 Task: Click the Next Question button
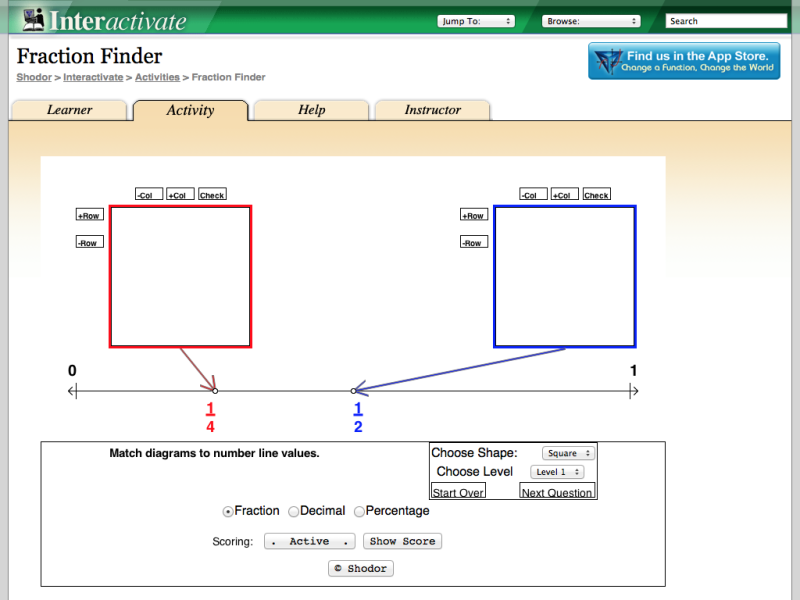pos(556,492)
